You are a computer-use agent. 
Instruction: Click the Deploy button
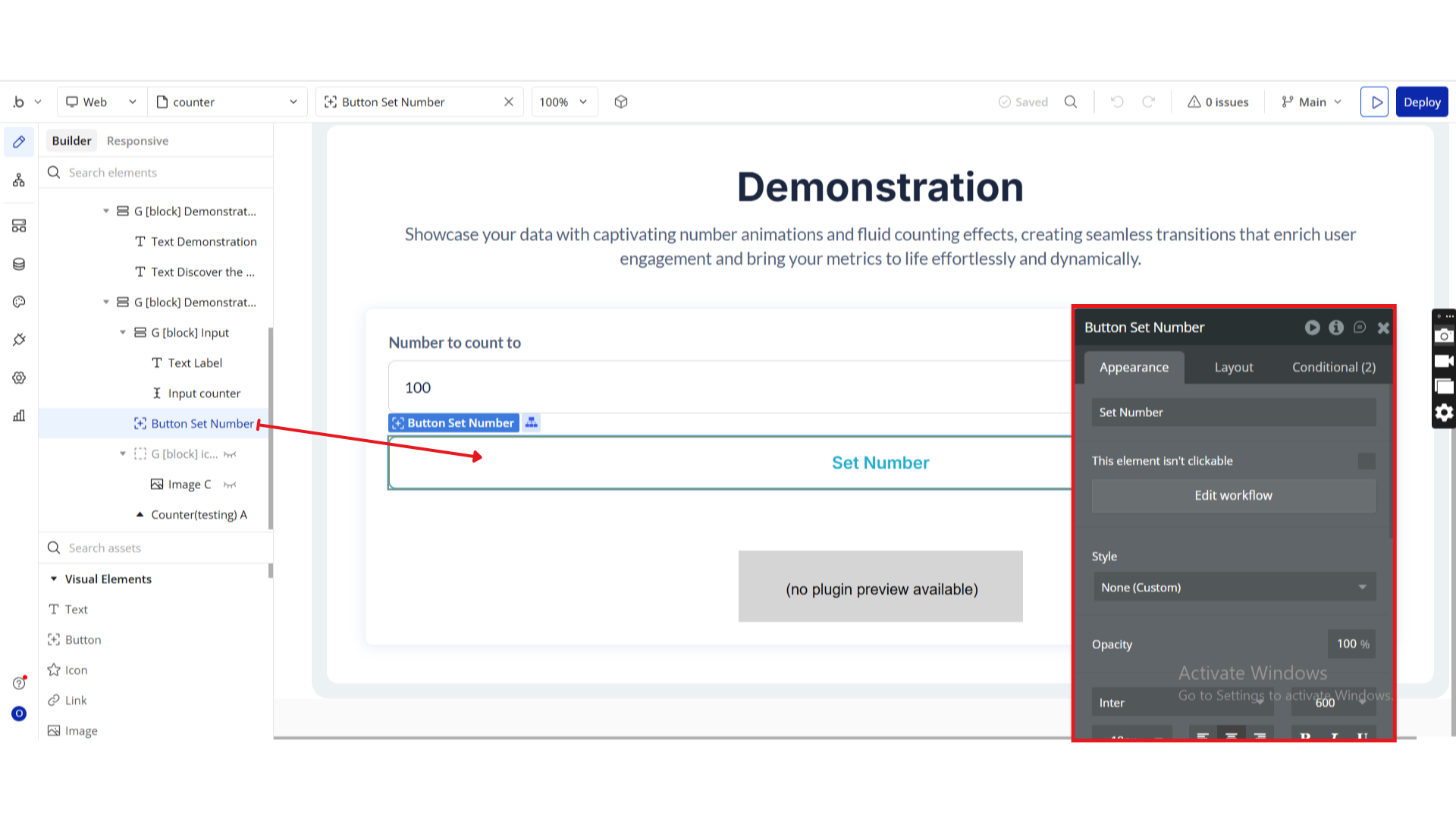point(1422,102)
